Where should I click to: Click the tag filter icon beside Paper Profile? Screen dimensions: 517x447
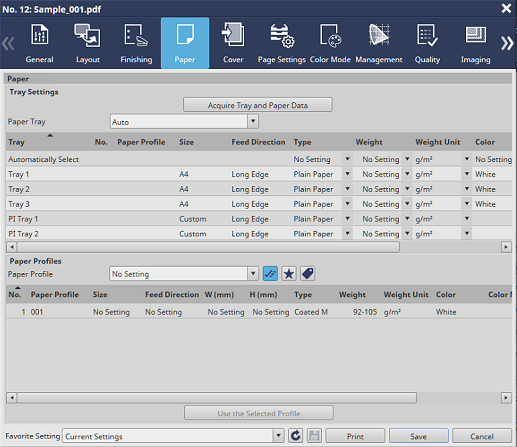pyautogui.click(x=307, y=274)
